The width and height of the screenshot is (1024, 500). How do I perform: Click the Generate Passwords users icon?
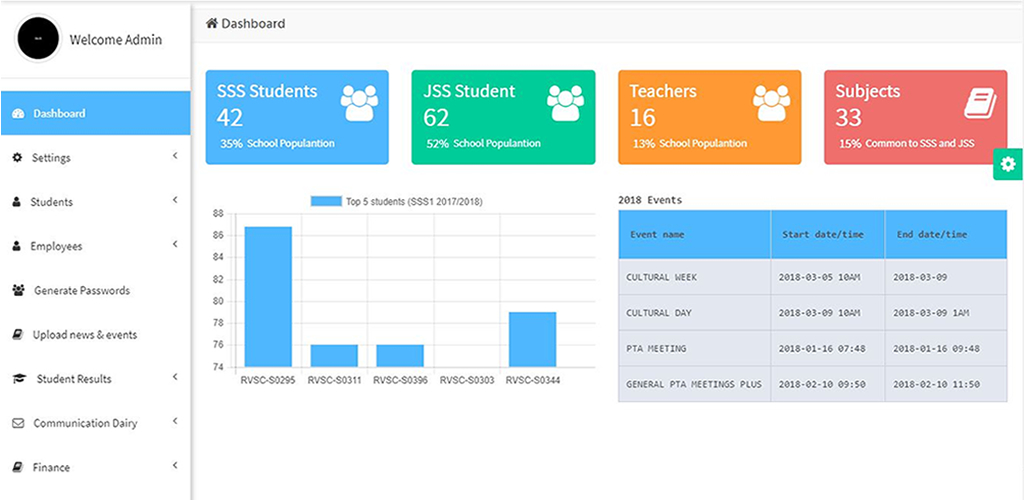tap(18, 291)
